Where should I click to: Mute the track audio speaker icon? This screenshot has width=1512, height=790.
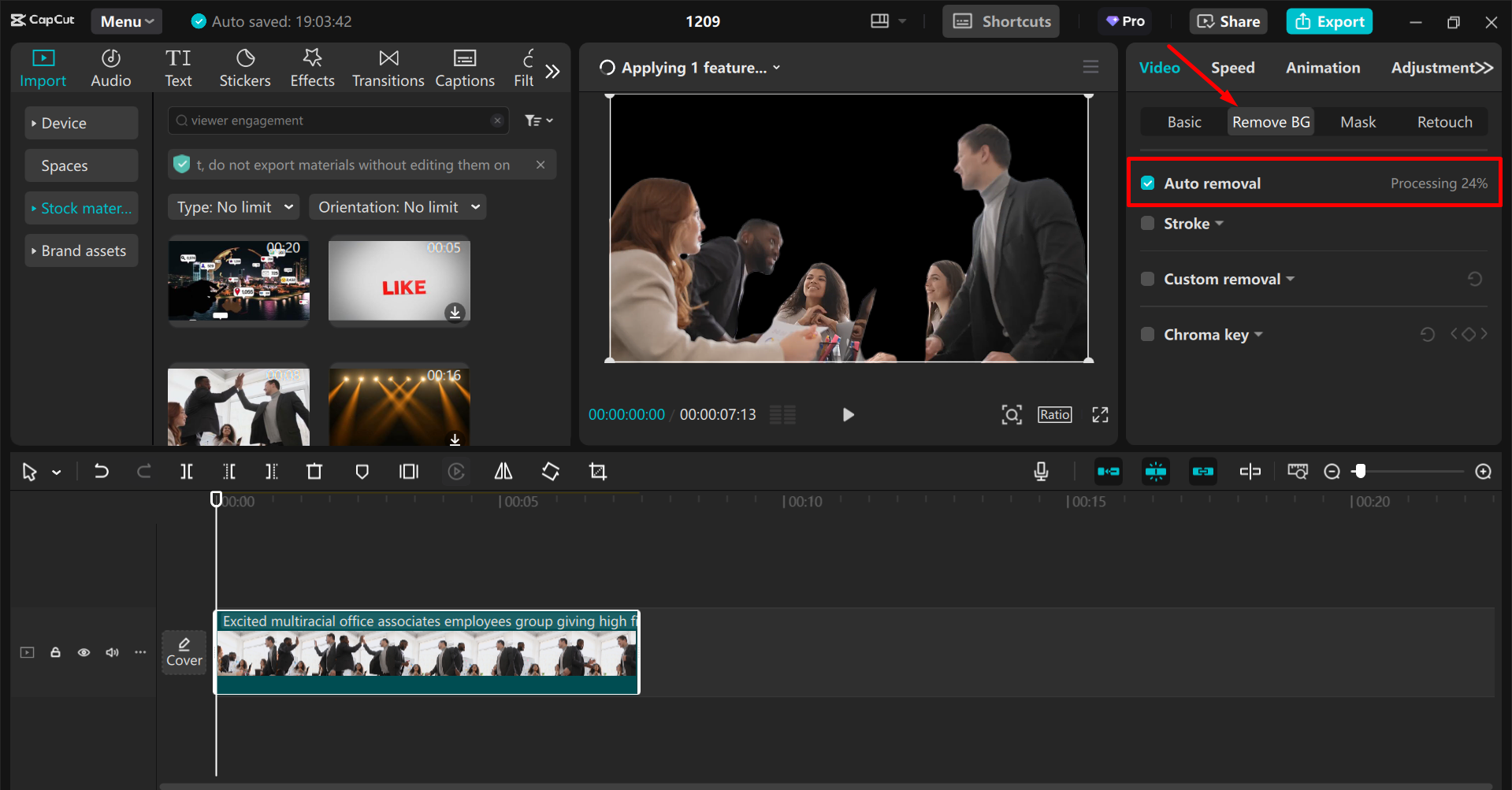[112, 652]
